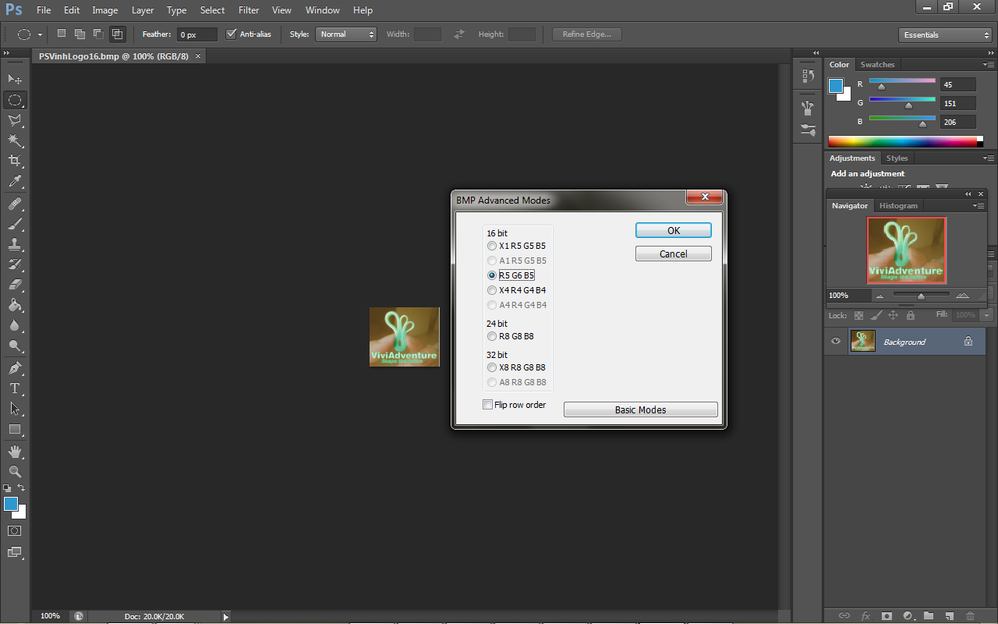Select the Lasso tool
The width and height of the screenshot is (998, 624).
pyautogui.click(x=15, y=120)
